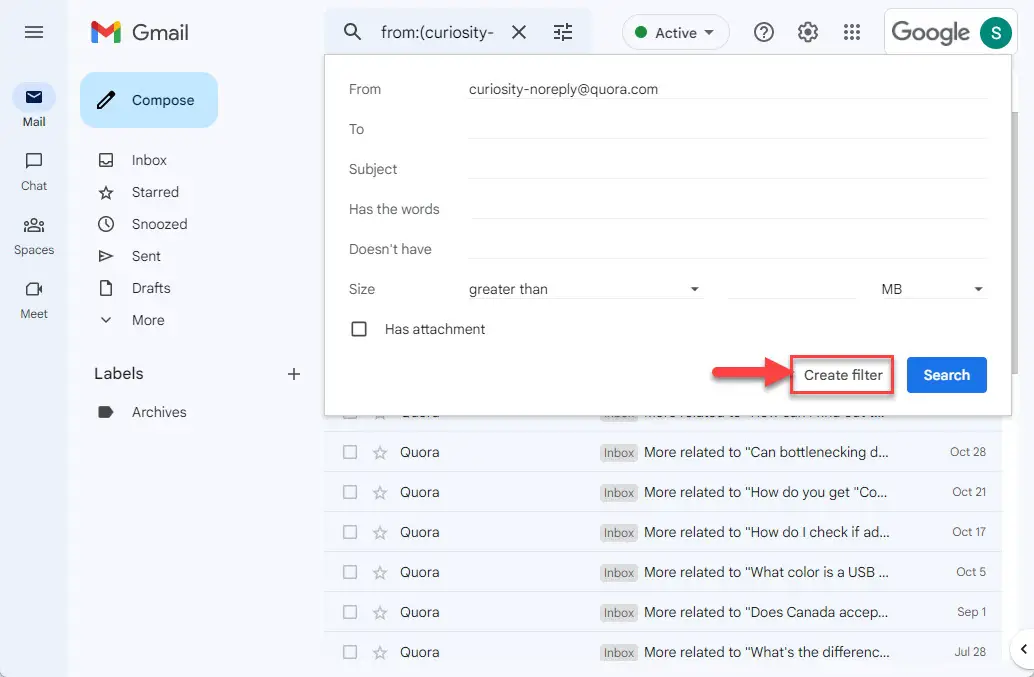Open the main menu hamburger icon
Viewport: 1034px width, 677px height.
(x=34, y=32)
